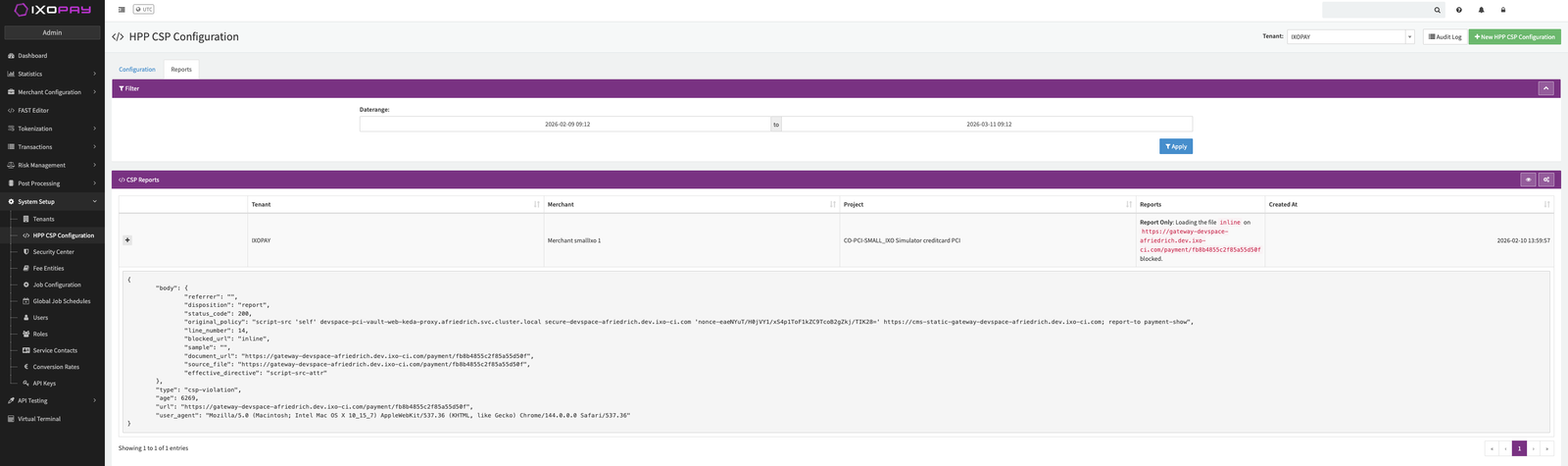Viewport: 1568px width, 466px height.
Task: Expand the API Testing menu chevron
Action: click(x=95, y=400)
